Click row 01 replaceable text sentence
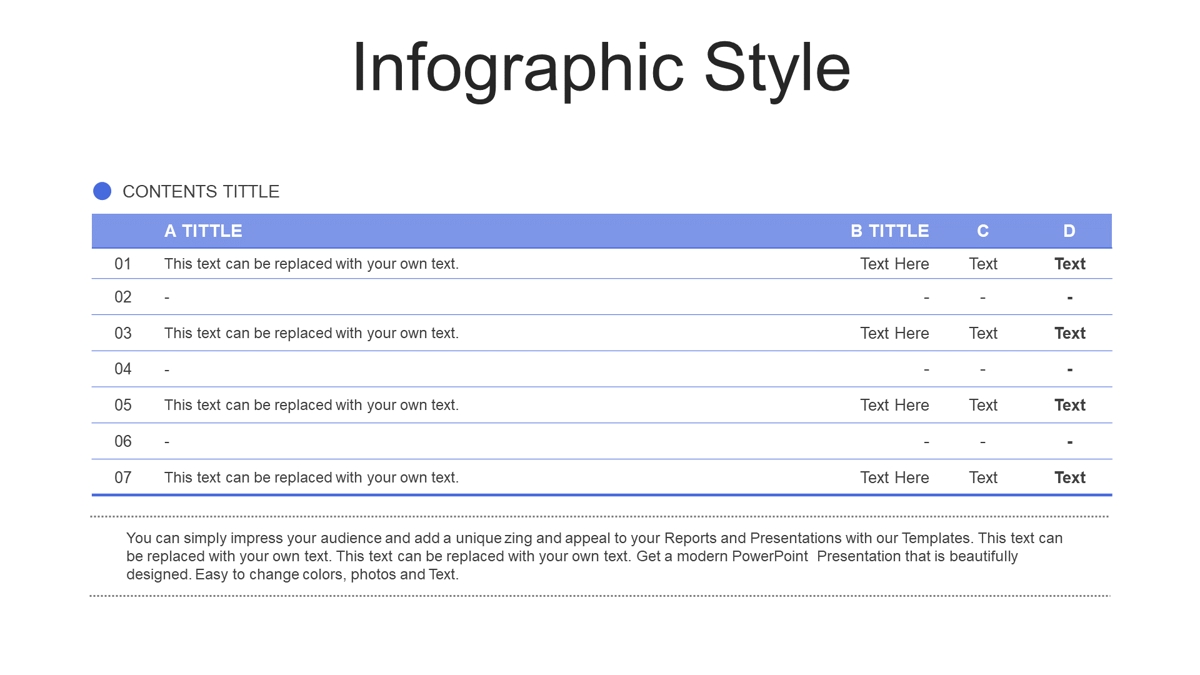The height and width of the screenshot is (675, 1200). point(311,264)
